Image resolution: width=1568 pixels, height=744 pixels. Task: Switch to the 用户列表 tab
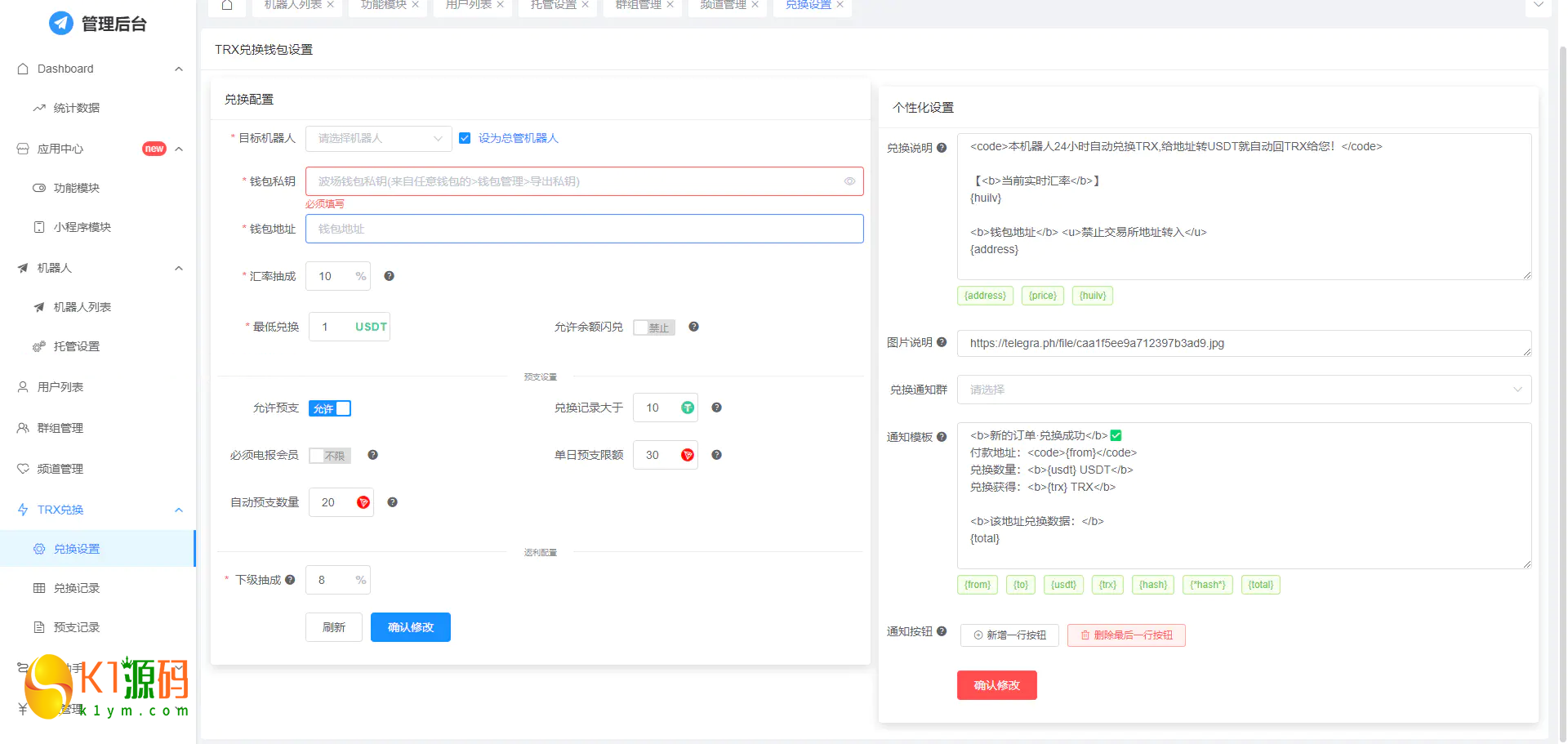click(x=469, y=5)
